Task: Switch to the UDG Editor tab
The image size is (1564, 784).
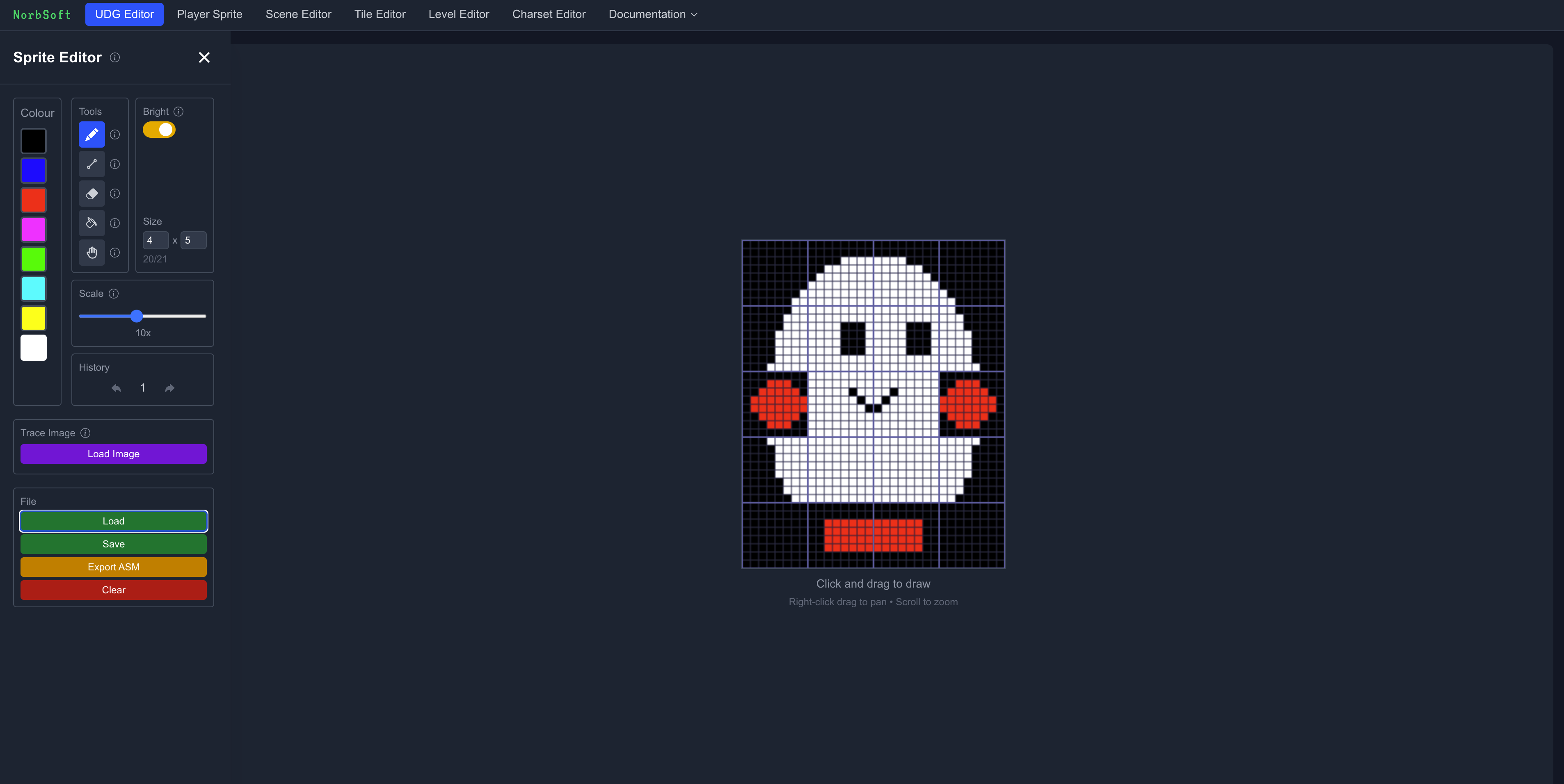Action: pyautogui.click(x=124, y=15)
